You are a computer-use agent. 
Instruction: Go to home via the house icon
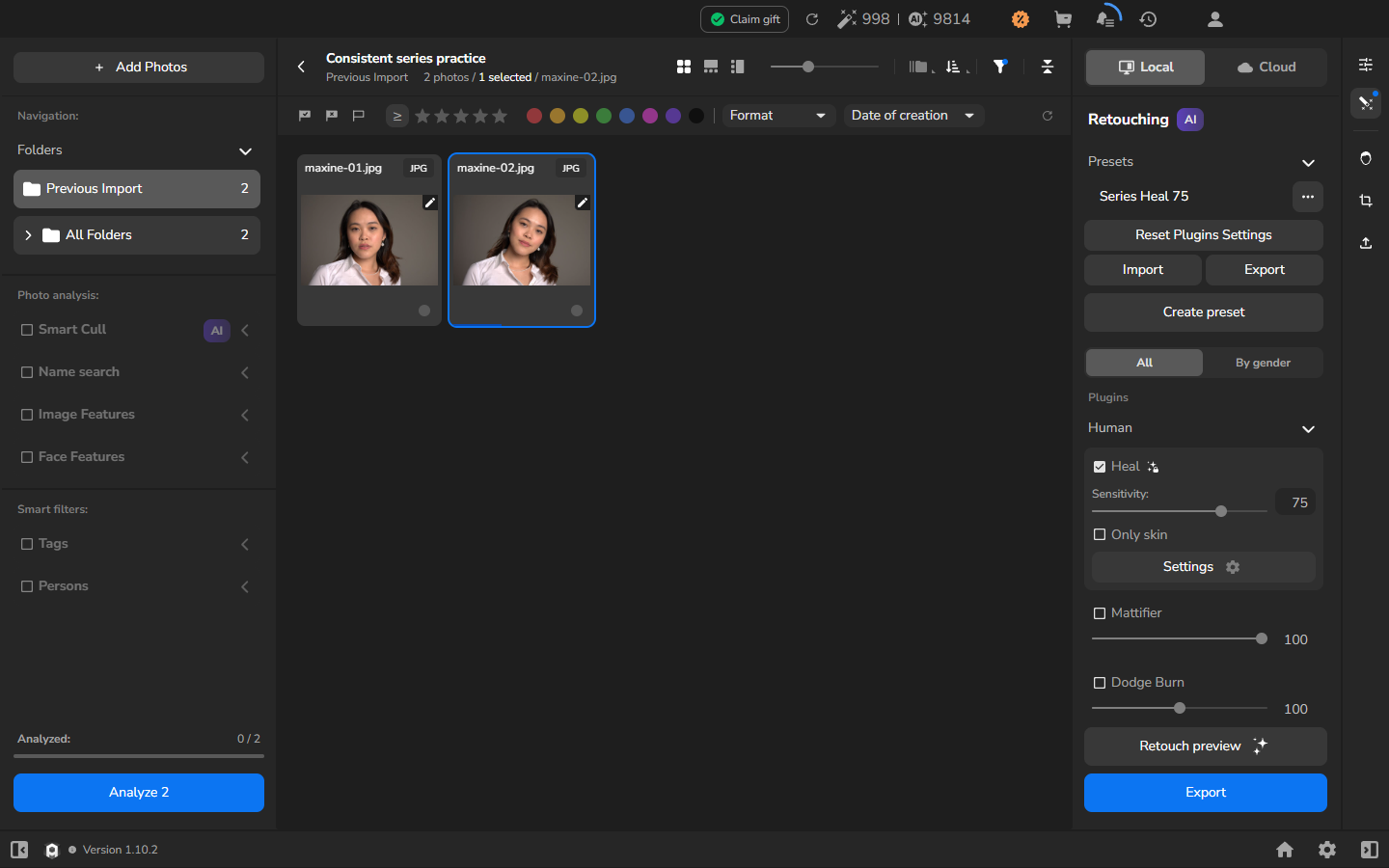1285,850
